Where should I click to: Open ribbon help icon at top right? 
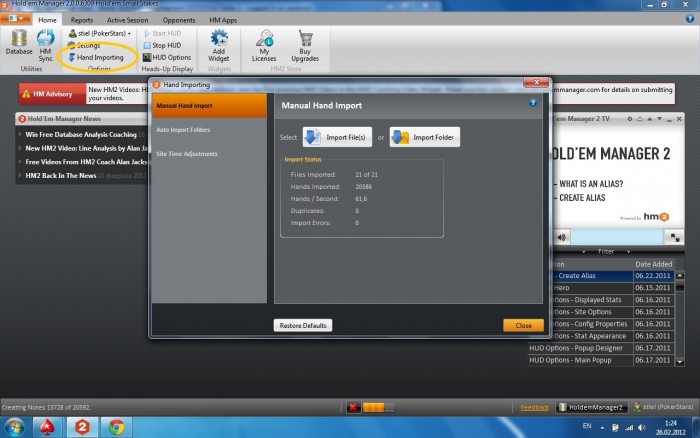click(x=690, y=19)
